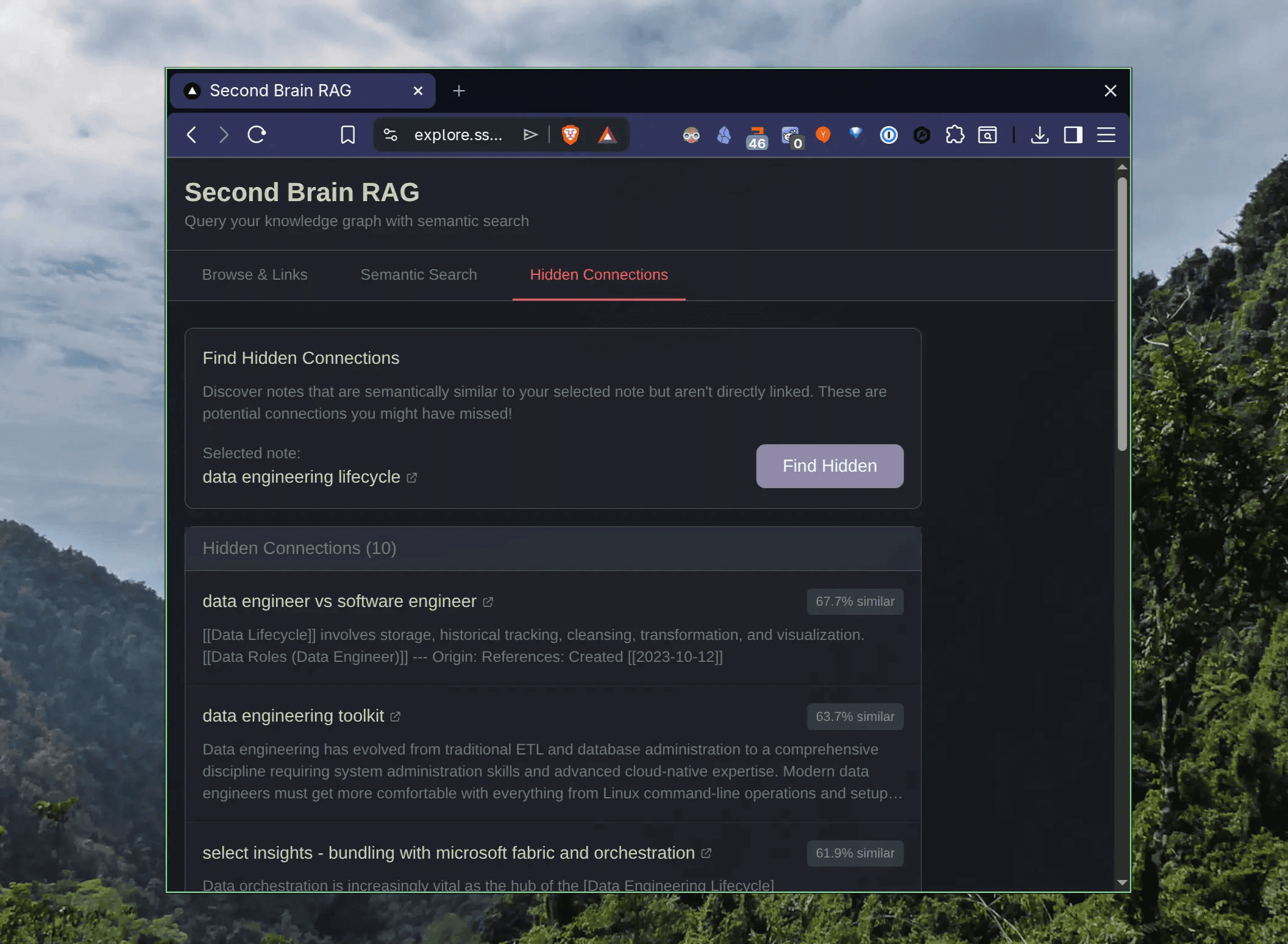Toggle the browser sidebar
Viewport: 1288px width, 944px height.
click(1073, 135)
